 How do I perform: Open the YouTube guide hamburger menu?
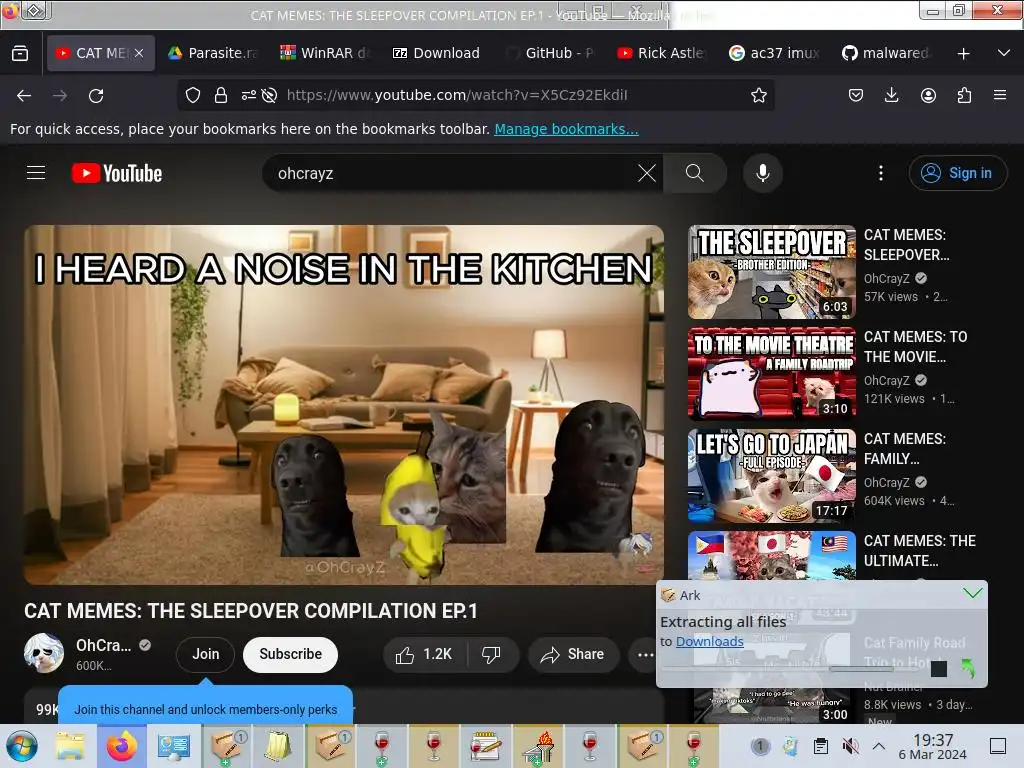[x=36, y=173]
